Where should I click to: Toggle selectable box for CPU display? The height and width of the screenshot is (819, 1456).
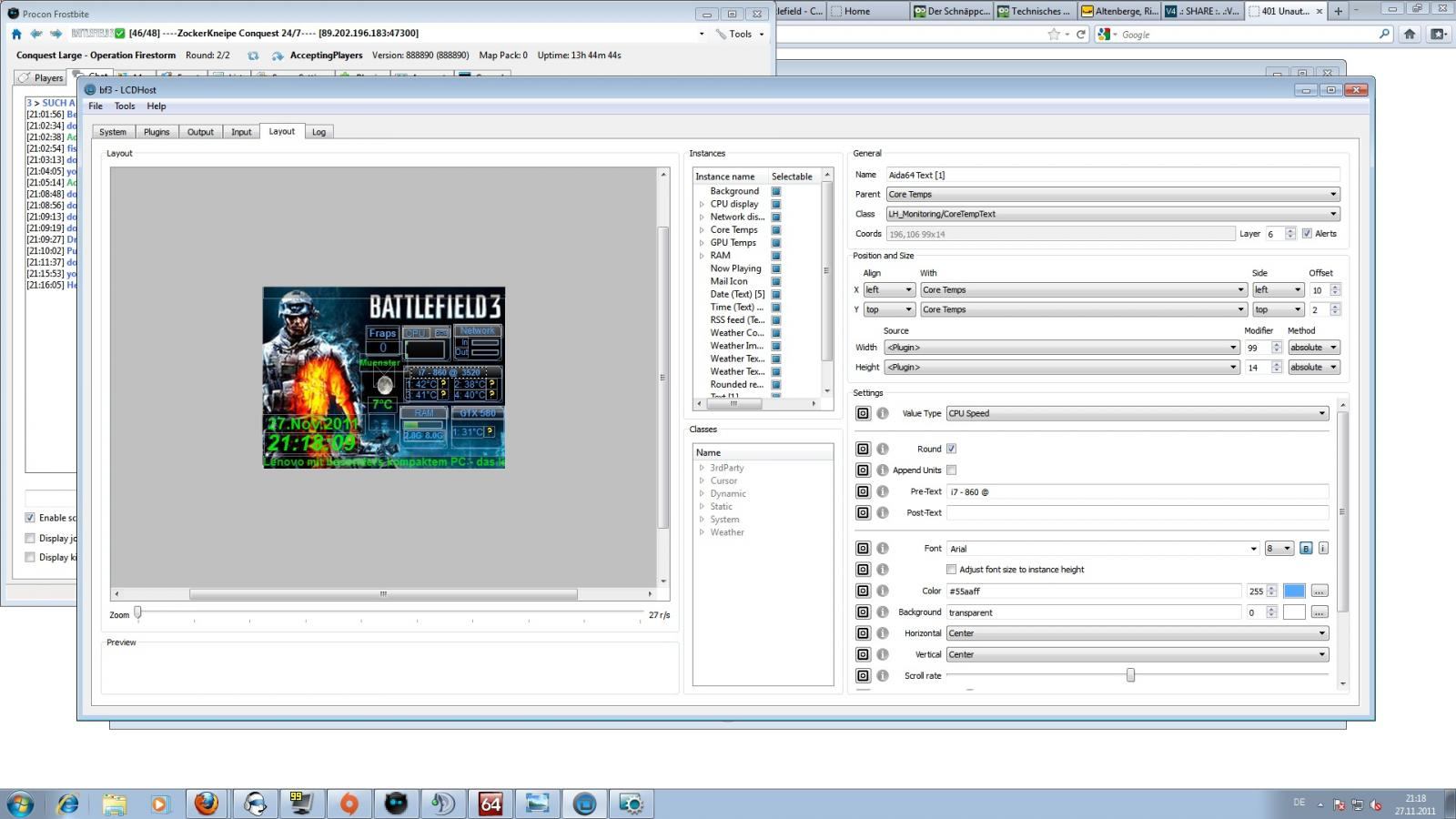pyautogui.click(x=776, y=204)
